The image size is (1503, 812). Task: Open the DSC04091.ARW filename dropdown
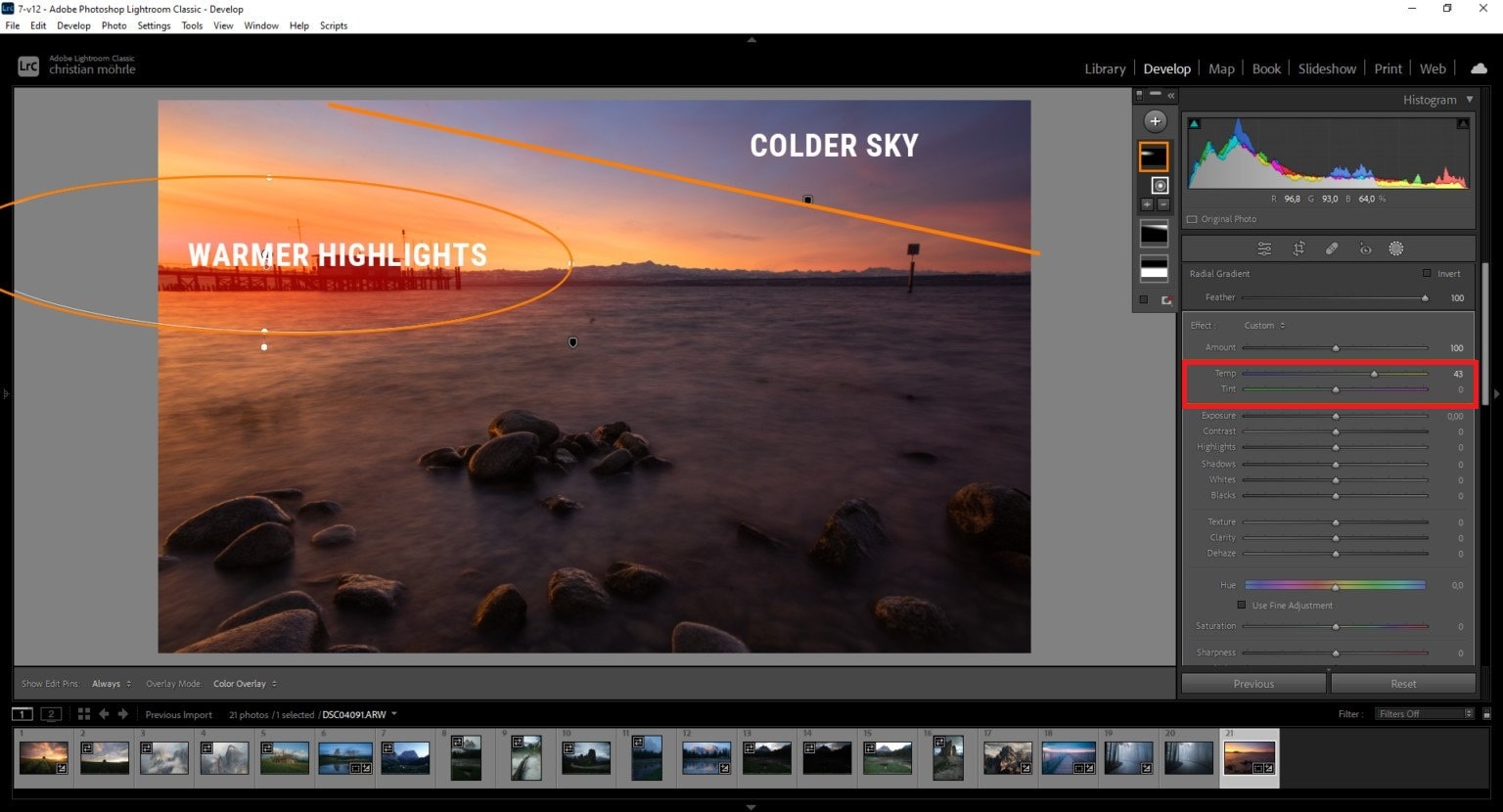(x=359, y=714)
